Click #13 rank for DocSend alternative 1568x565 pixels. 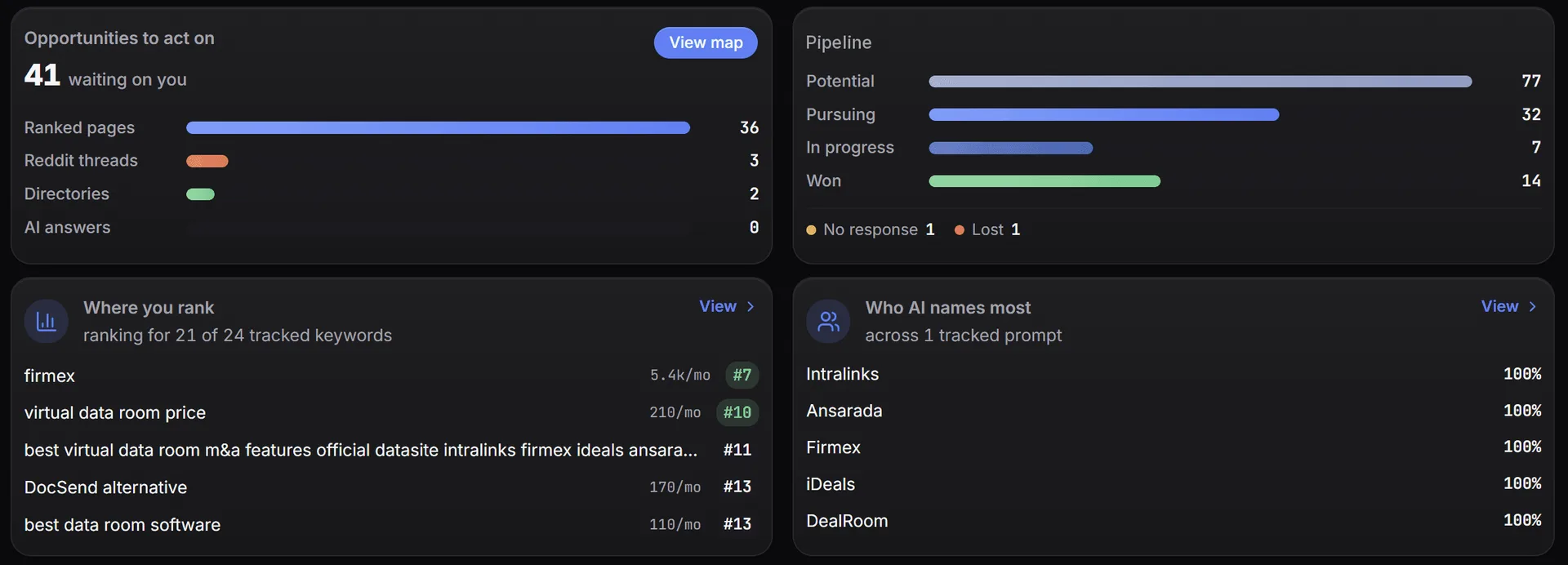(737, 487)
